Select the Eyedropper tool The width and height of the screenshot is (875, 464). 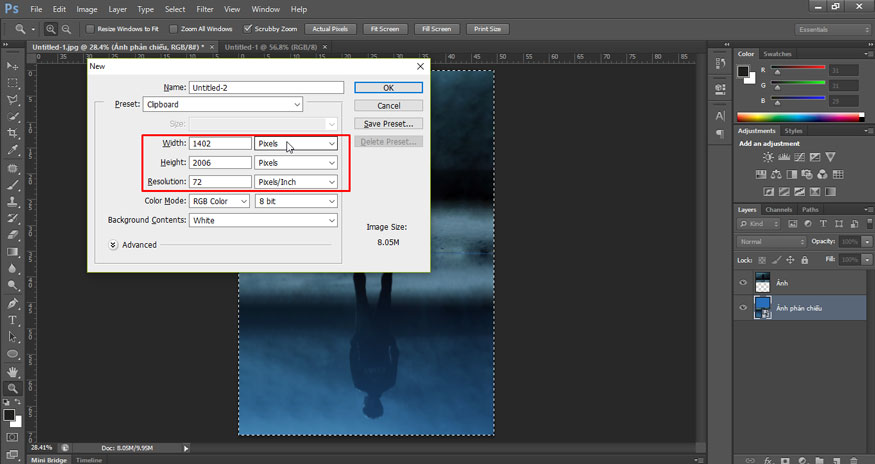[12, 150]
